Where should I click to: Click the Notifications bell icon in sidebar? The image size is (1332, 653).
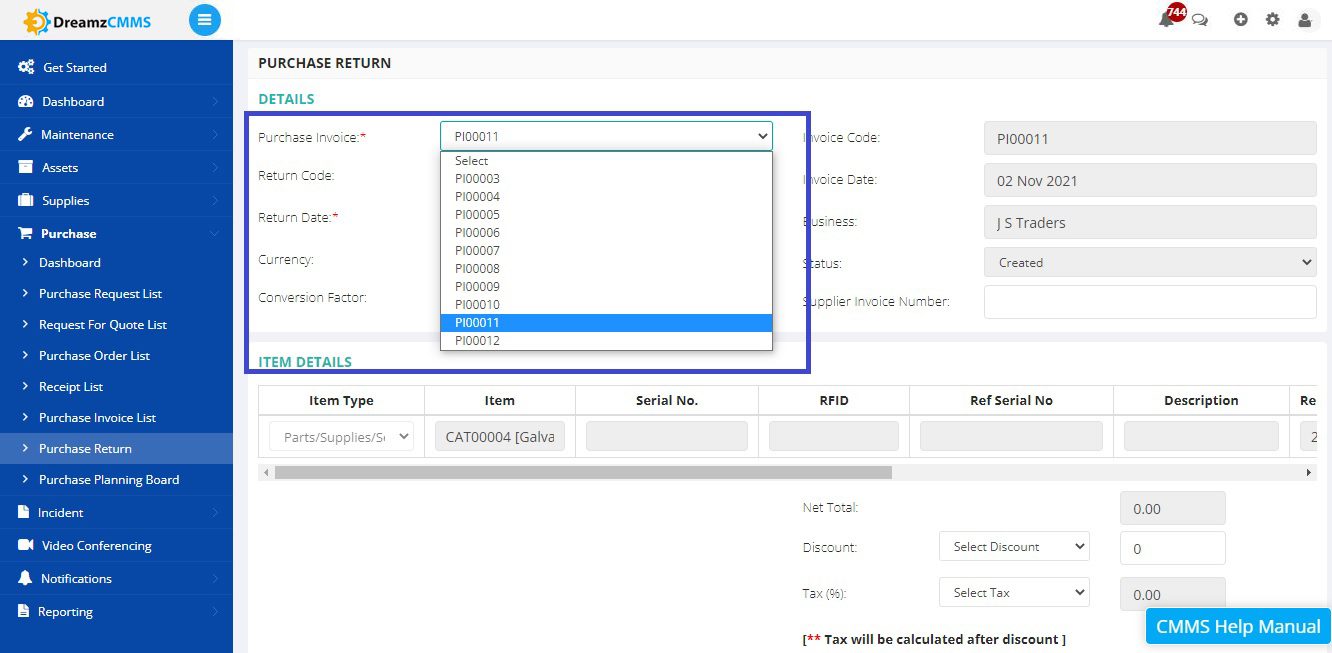25,578
